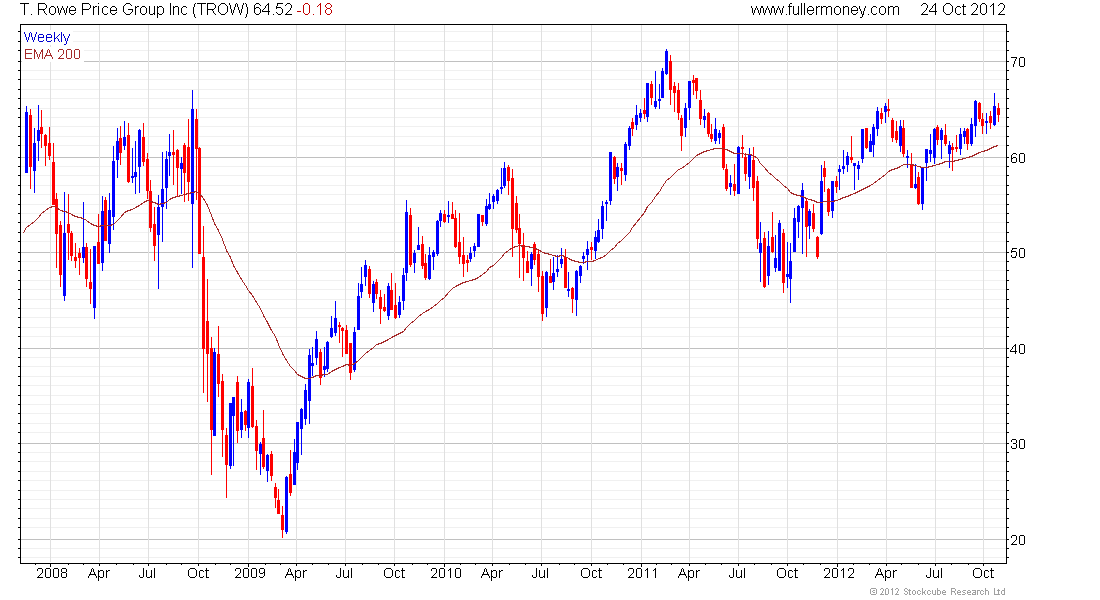Image resolution: width=1100 pixels, height=600 pixels.
Task: Click the y-axis label 60
Action: point(1017,158)
